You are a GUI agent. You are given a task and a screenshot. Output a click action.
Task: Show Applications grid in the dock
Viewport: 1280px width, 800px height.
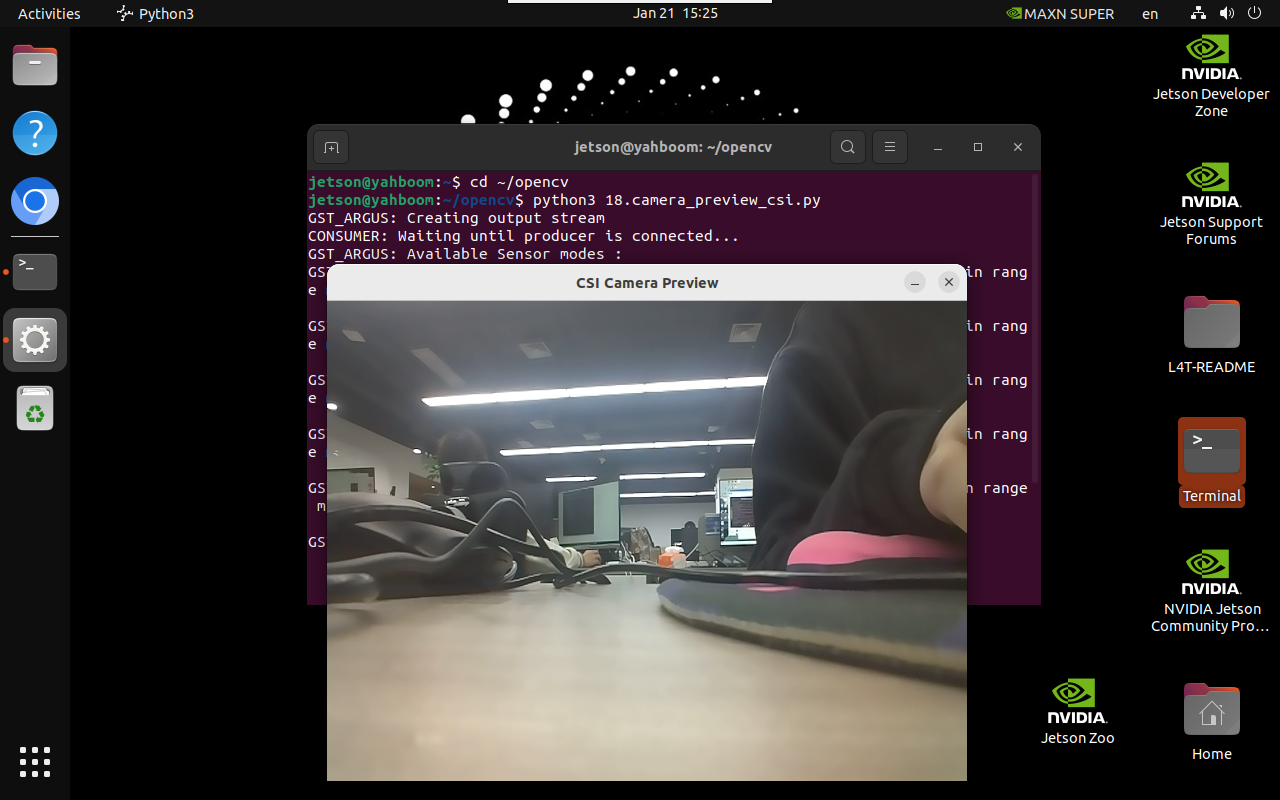pos(35,762)
